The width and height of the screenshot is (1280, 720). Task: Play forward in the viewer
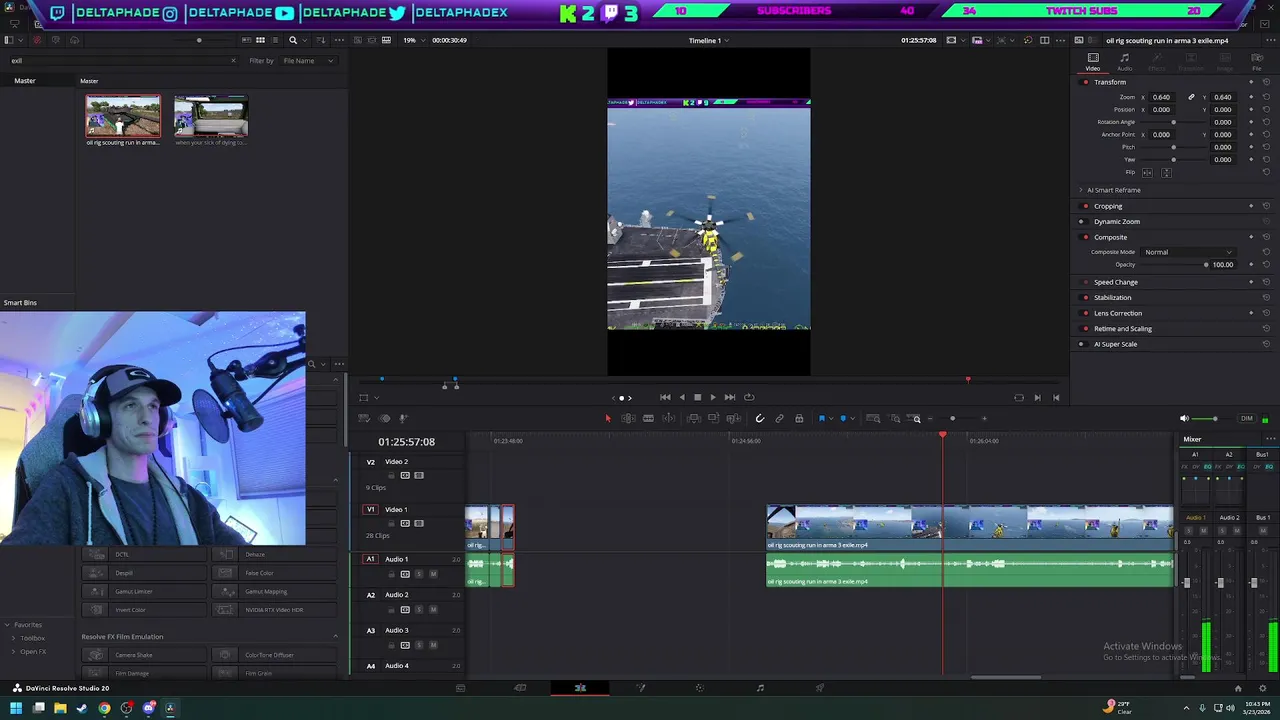pos(713,397)
